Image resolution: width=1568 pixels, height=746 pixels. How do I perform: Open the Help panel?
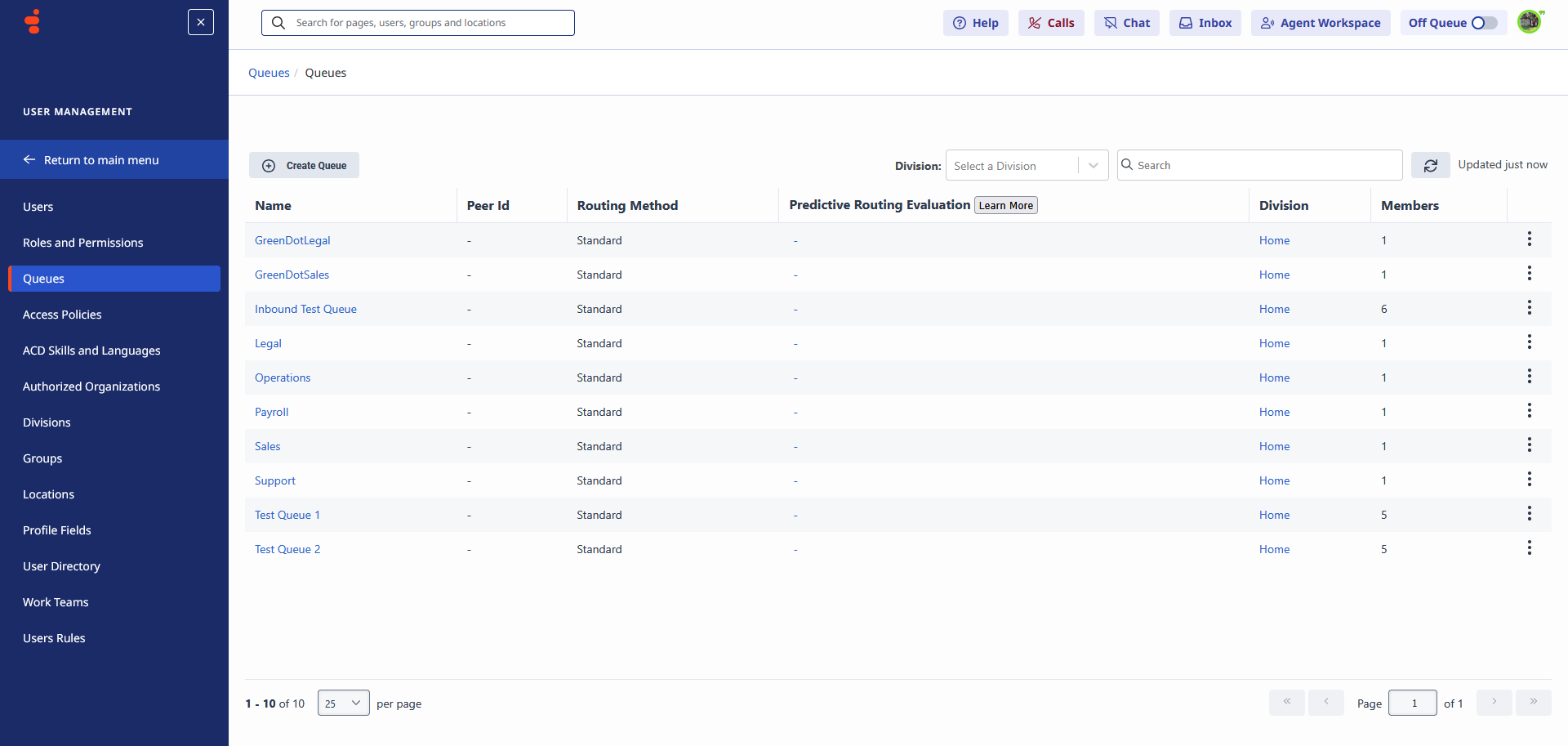click(975, 22)
